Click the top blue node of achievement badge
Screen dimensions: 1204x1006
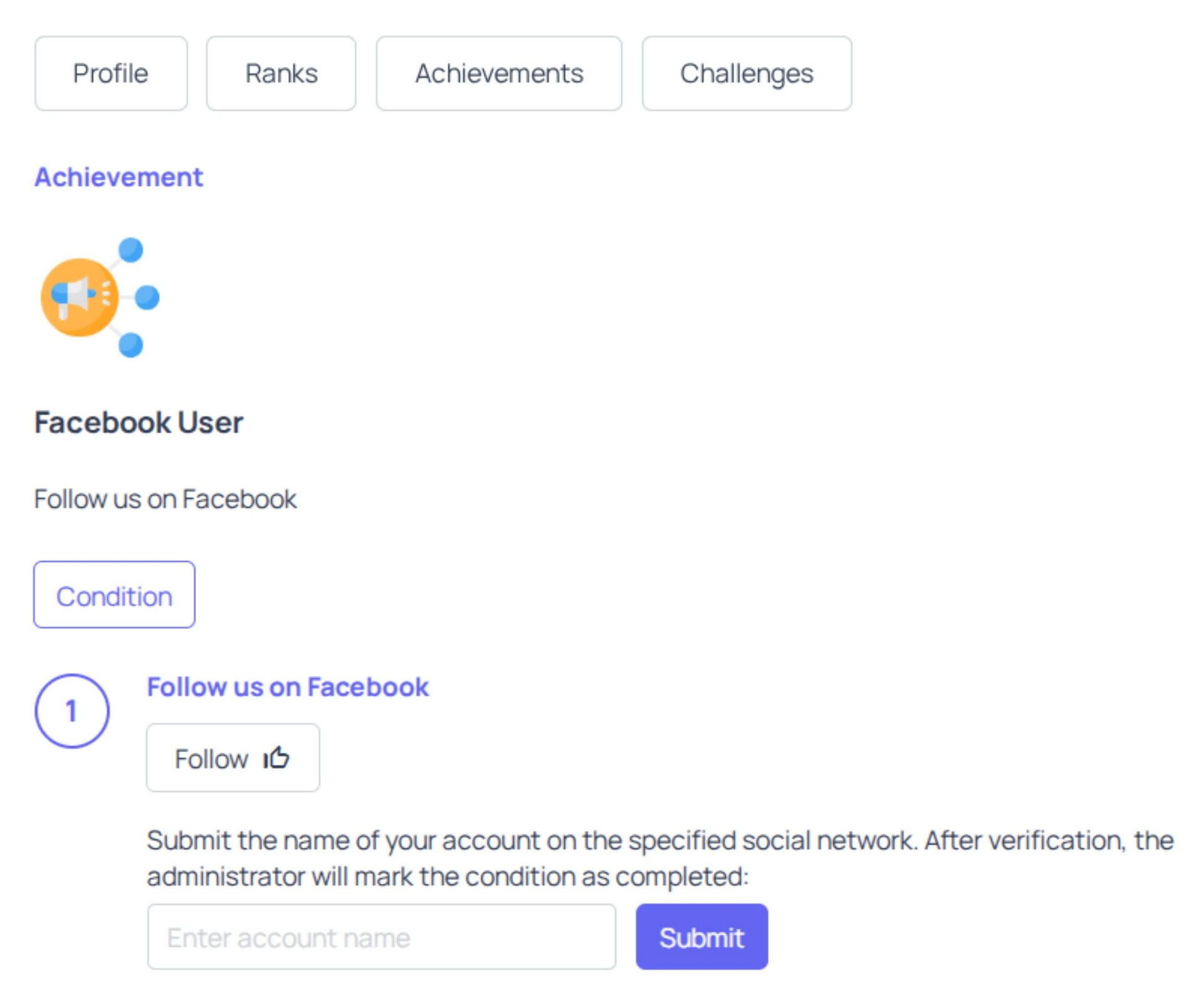[x=131, y=250]
